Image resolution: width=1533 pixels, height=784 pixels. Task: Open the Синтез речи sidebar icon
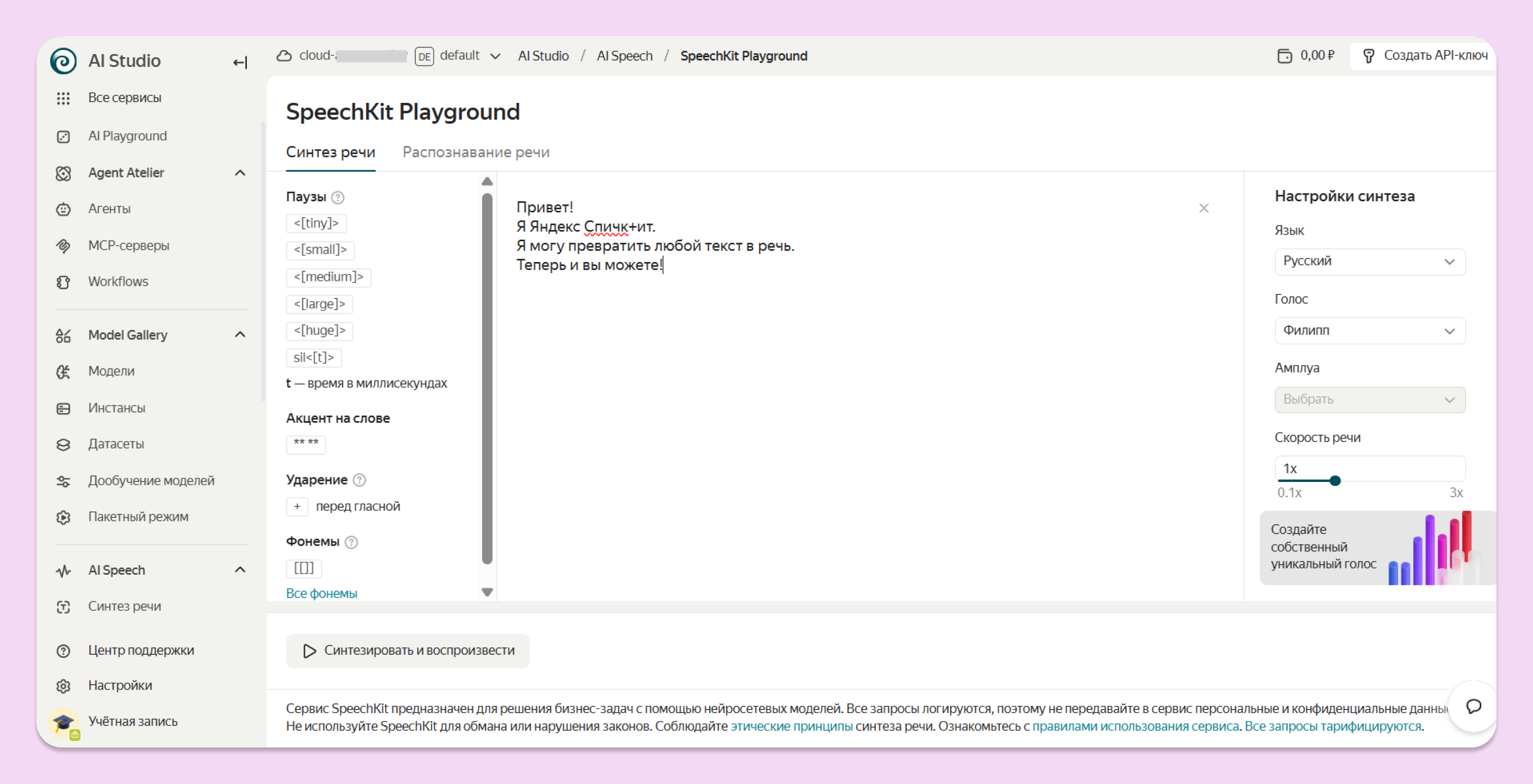pos(63,607)
